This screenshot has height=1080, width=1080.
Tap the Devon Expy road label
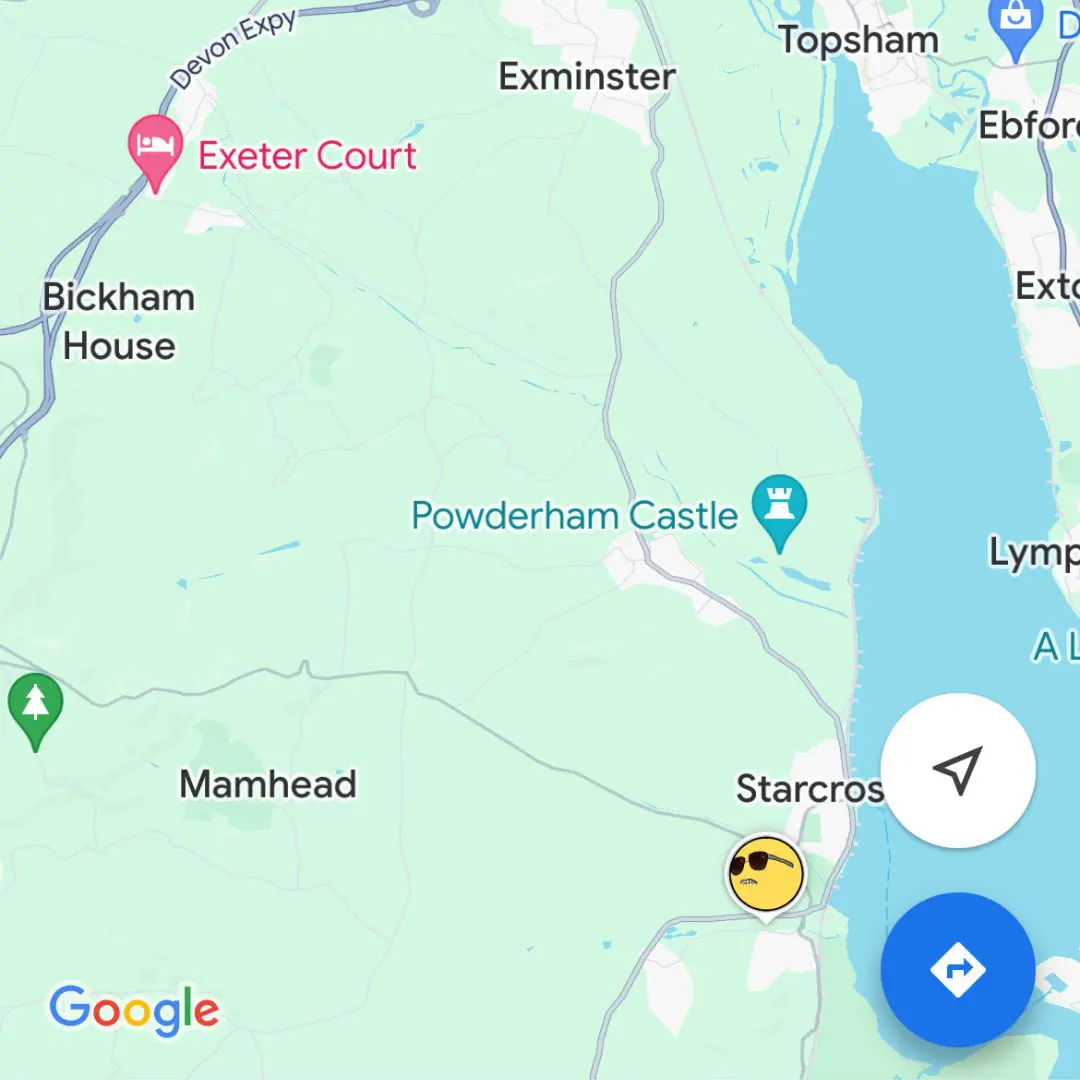[233, 50]
